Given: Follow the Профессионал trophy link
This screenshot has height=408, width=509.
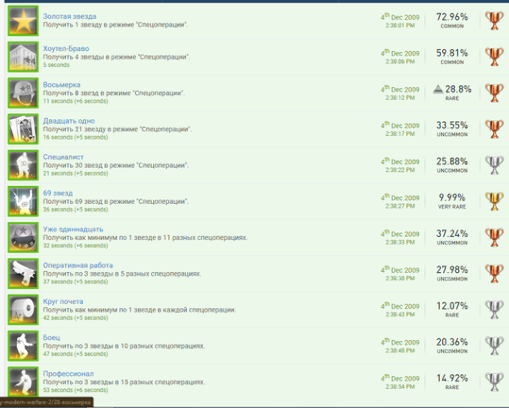Looking at the screenshot, I should [x=68, y=374].
